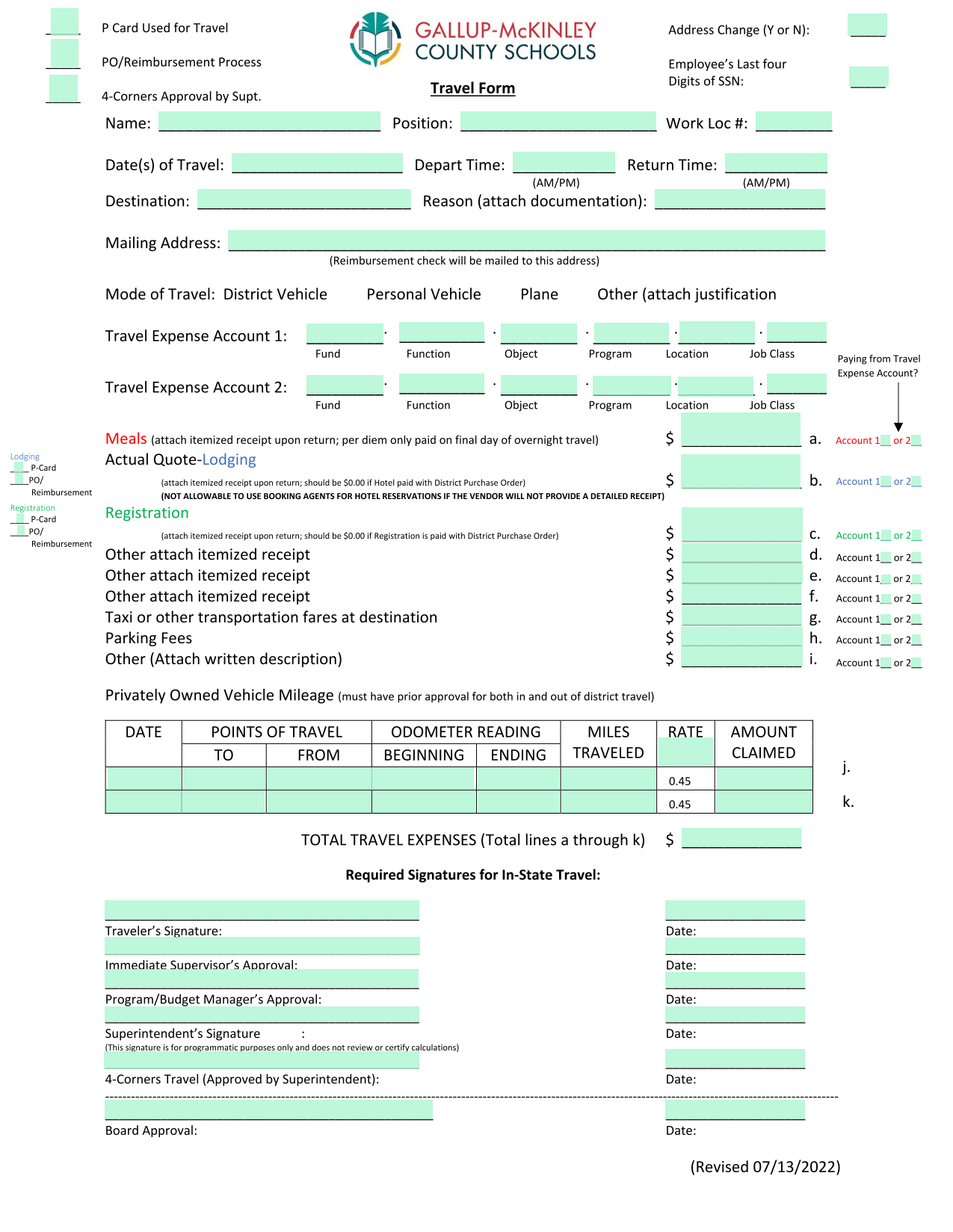Click the Date(s) of Travel field
The width and height of the screenshot is (953, 1232).
317,163
